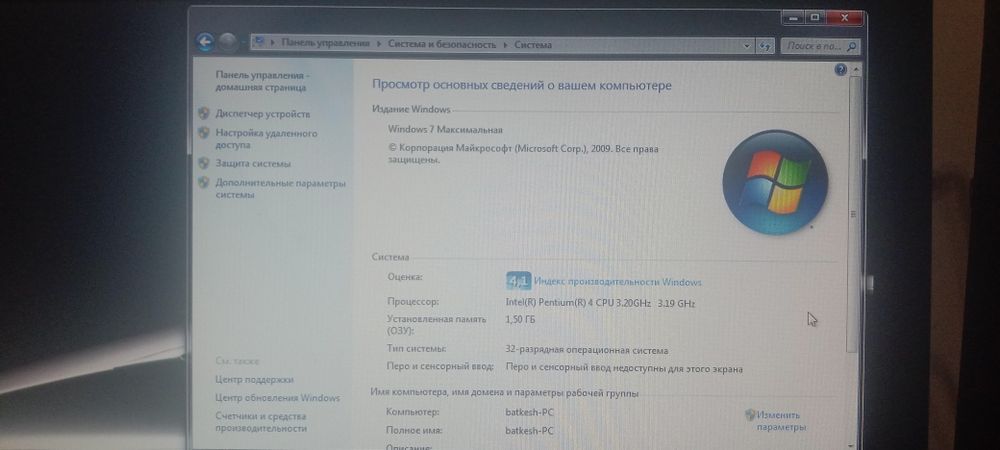Image resolution: width=1000 pixels, height=450 pixels.
Task: Click heading 'Просмотр основных сведений о вашем компьютере'
Action: [x=522, y=85]
